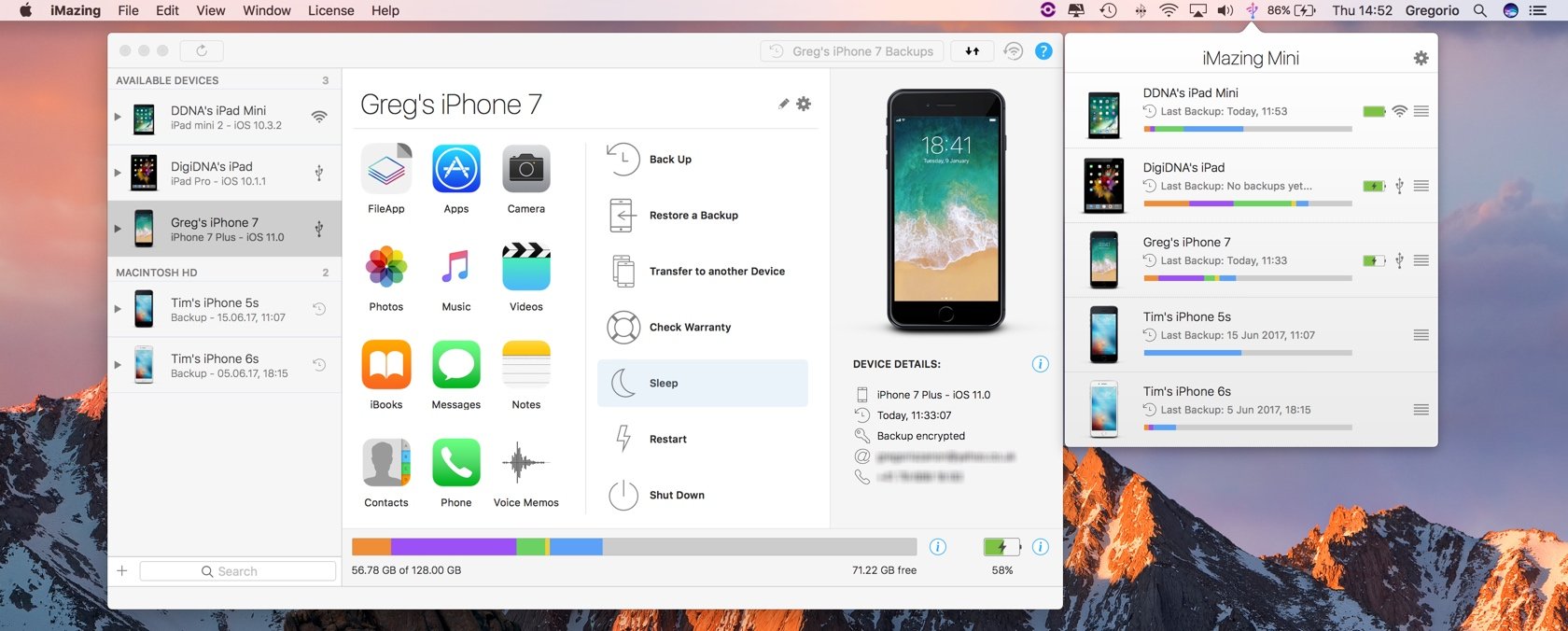Viewport: 1568px width, 631px height.
Task: Open the File menu
Action: pyautogui.click(x=128, y=10)
